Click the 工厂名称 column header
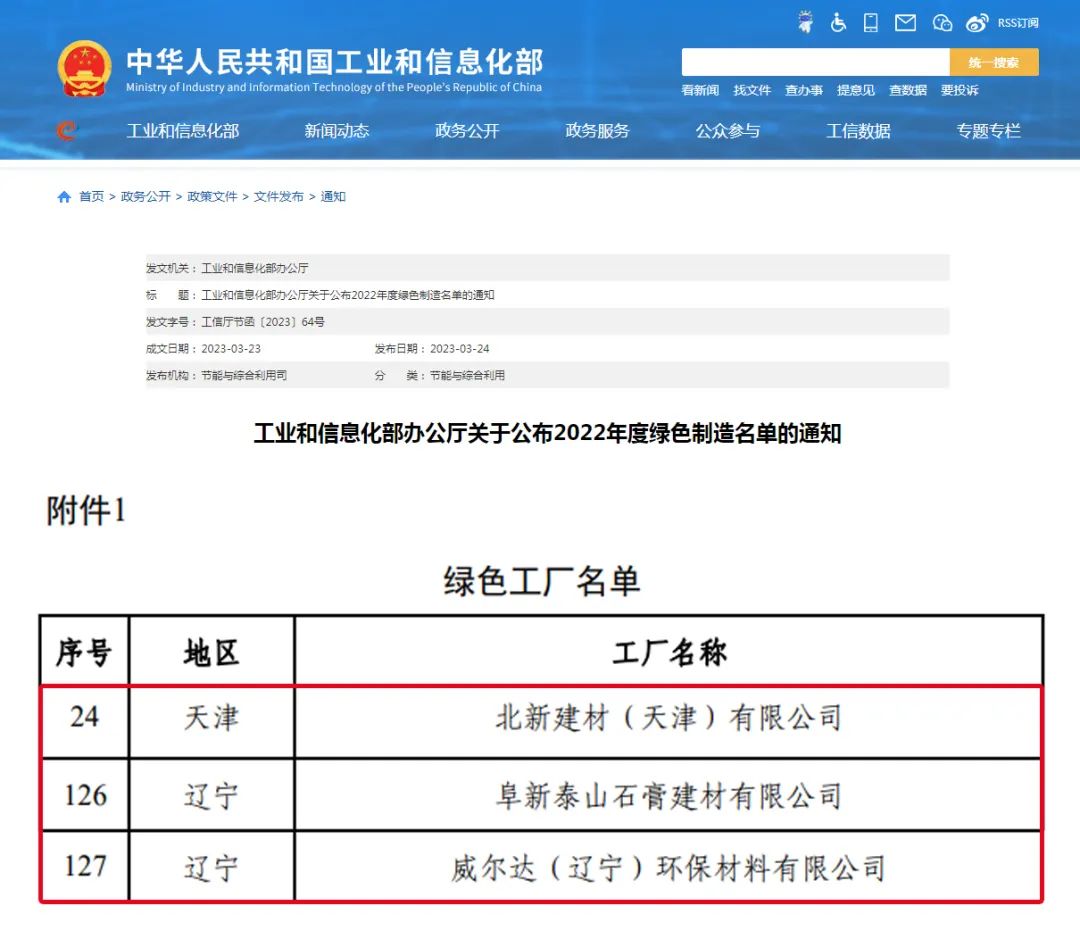This screenshot has height=939, width=1080. (x=669, y=652)
